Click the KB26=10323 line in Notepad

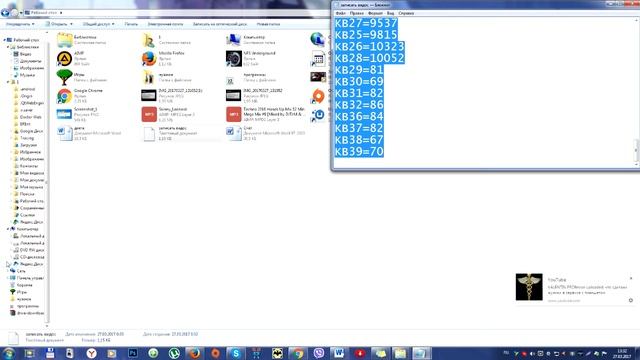369,47
